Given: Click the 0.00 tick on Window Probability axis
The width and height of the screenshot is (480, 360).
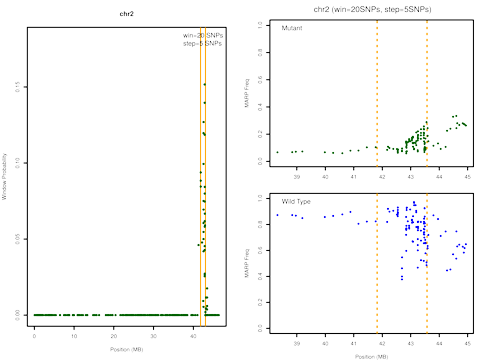Looking at the screenshot, I should (x=18, y=315).
